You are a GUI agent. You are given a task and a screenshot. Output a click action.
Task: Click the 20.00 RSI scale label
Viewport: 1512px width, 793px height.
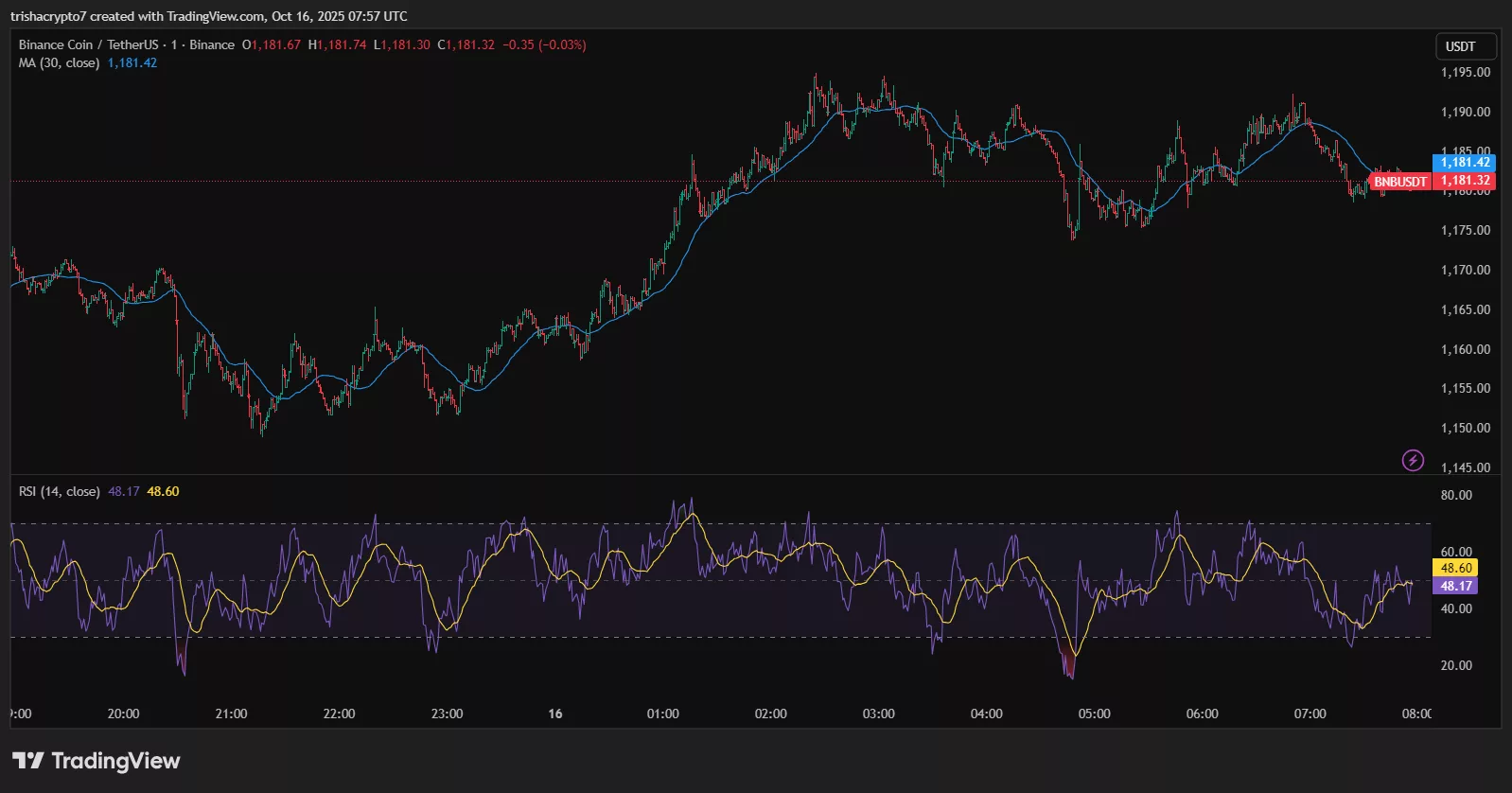tap(1456, 665)
